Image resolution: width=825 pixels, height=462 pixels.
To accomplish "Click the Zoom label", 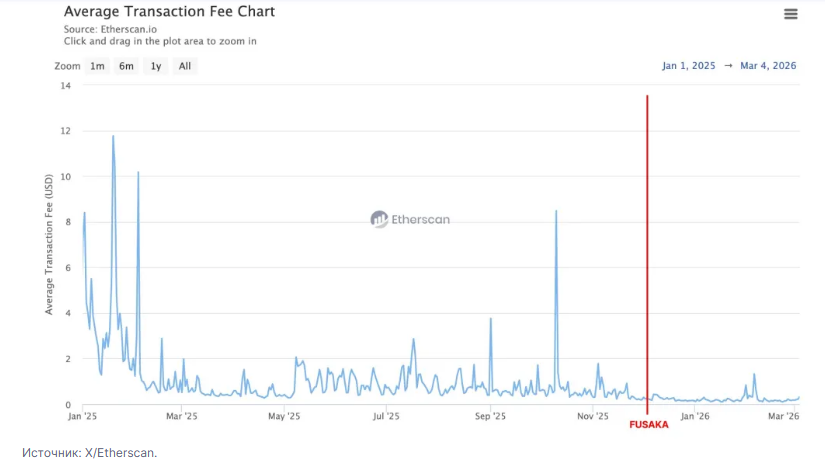I will (67, 66).
